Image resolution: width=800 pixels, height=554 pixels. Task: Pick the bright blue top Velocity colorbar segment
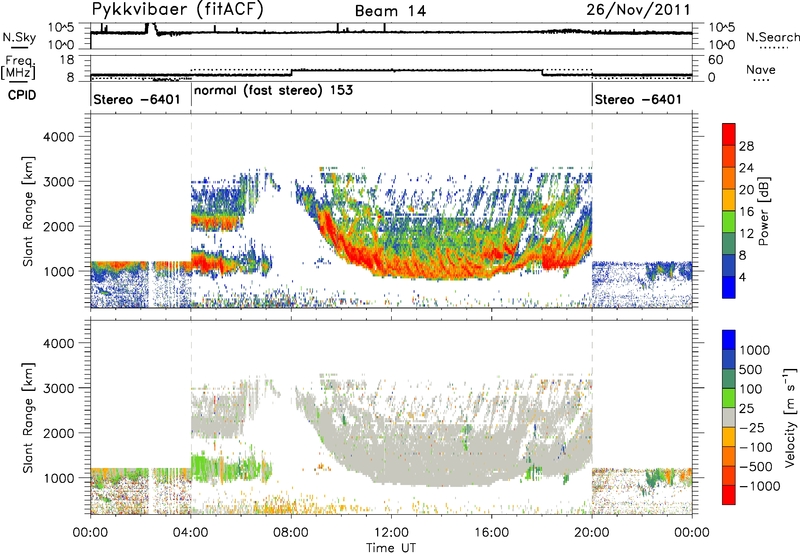coord(729,340)
